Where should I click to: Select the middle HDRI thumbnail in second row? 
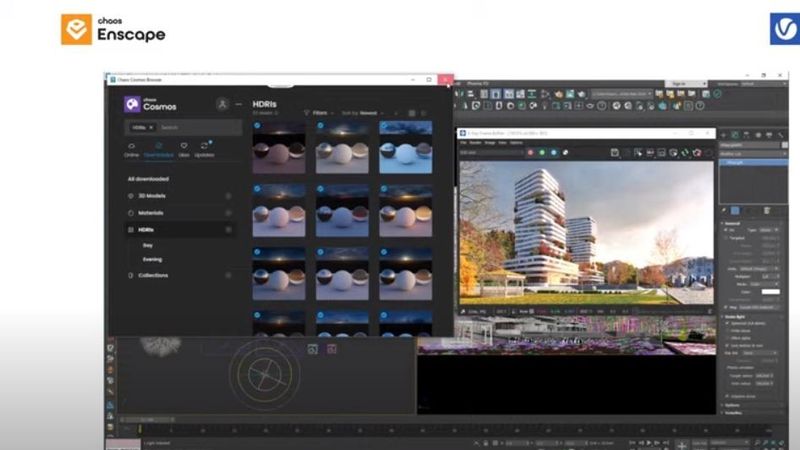[342, 211]
